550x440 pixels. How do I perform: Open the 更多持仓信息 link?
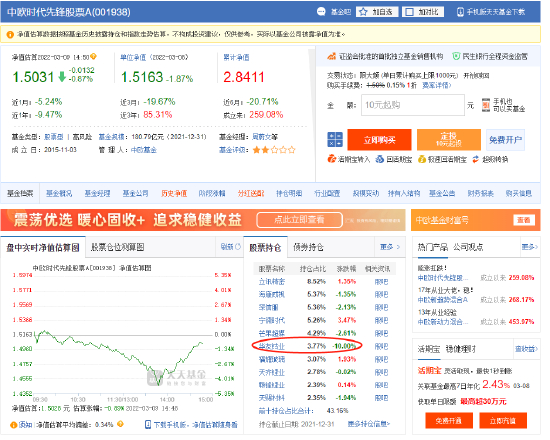[369, 424]
